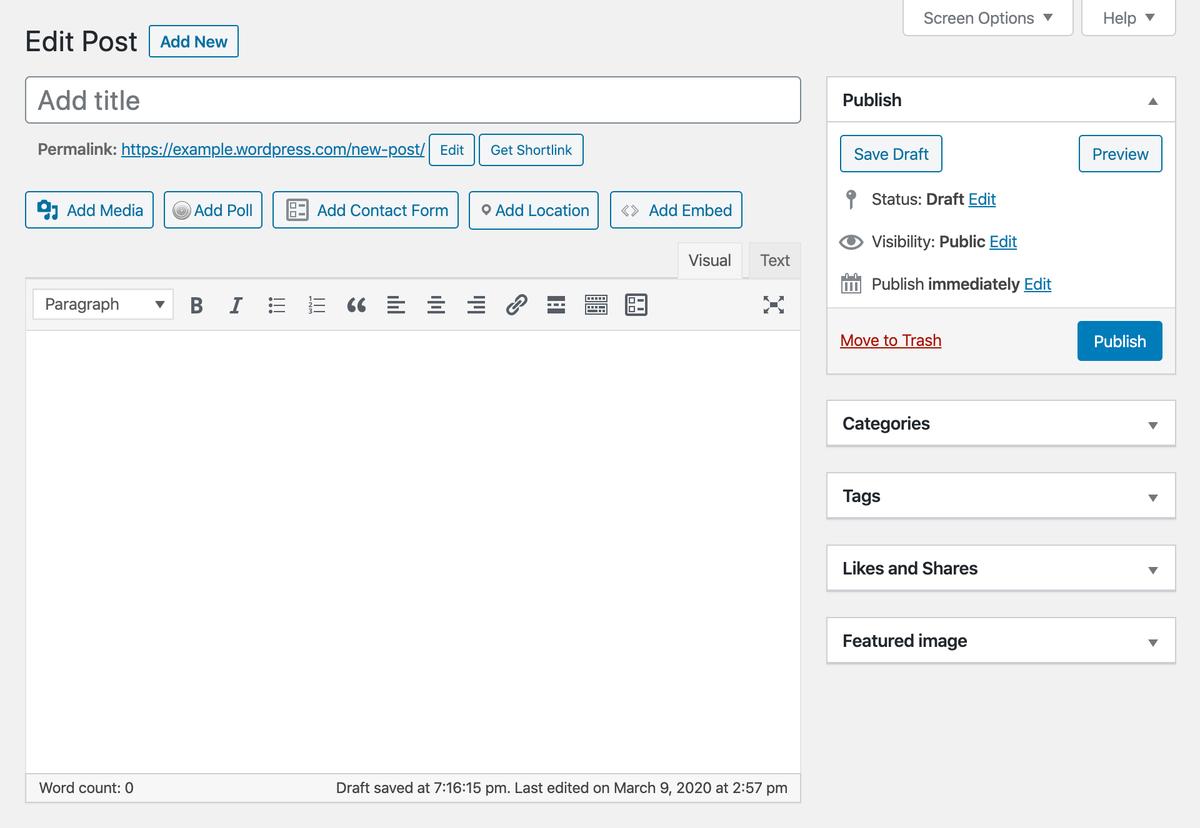The image size is (1200, 828).
Task: Switch to the Text editor tab
Action: point(774,260)
